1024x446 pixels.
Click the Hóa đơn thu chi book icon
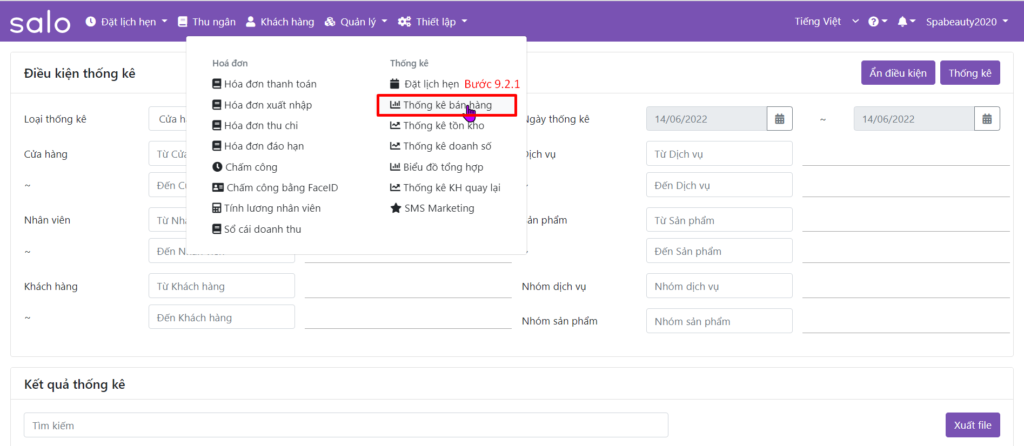217,125
